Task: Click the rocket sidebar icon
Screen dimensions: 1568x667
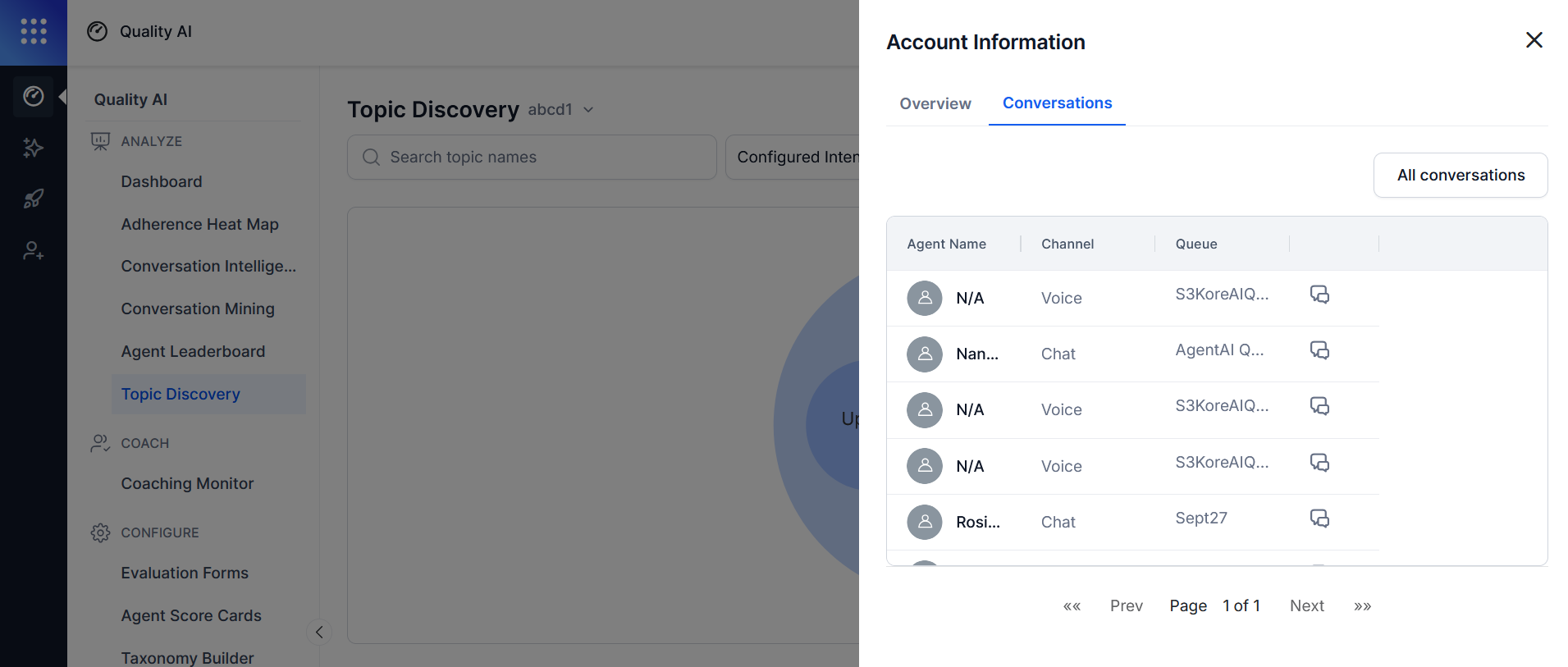Action: [x=33, y=199]
